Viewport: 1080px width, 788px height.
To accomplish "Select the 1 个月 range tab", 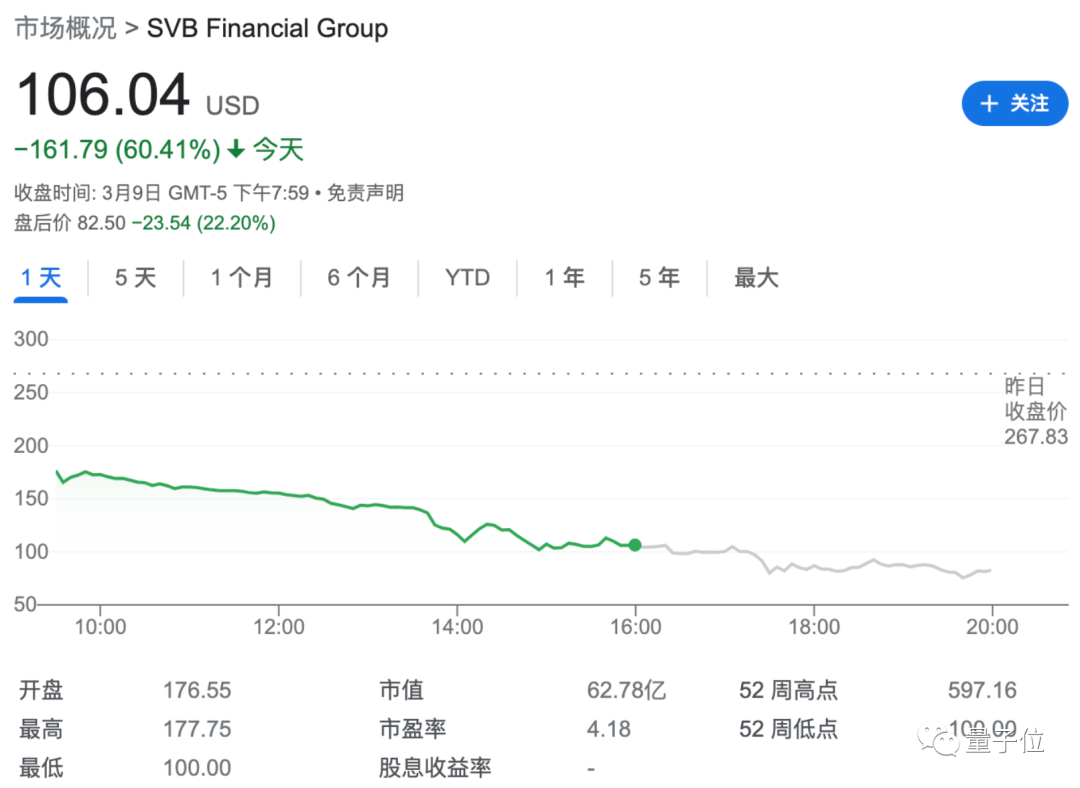I will [241, 278].
